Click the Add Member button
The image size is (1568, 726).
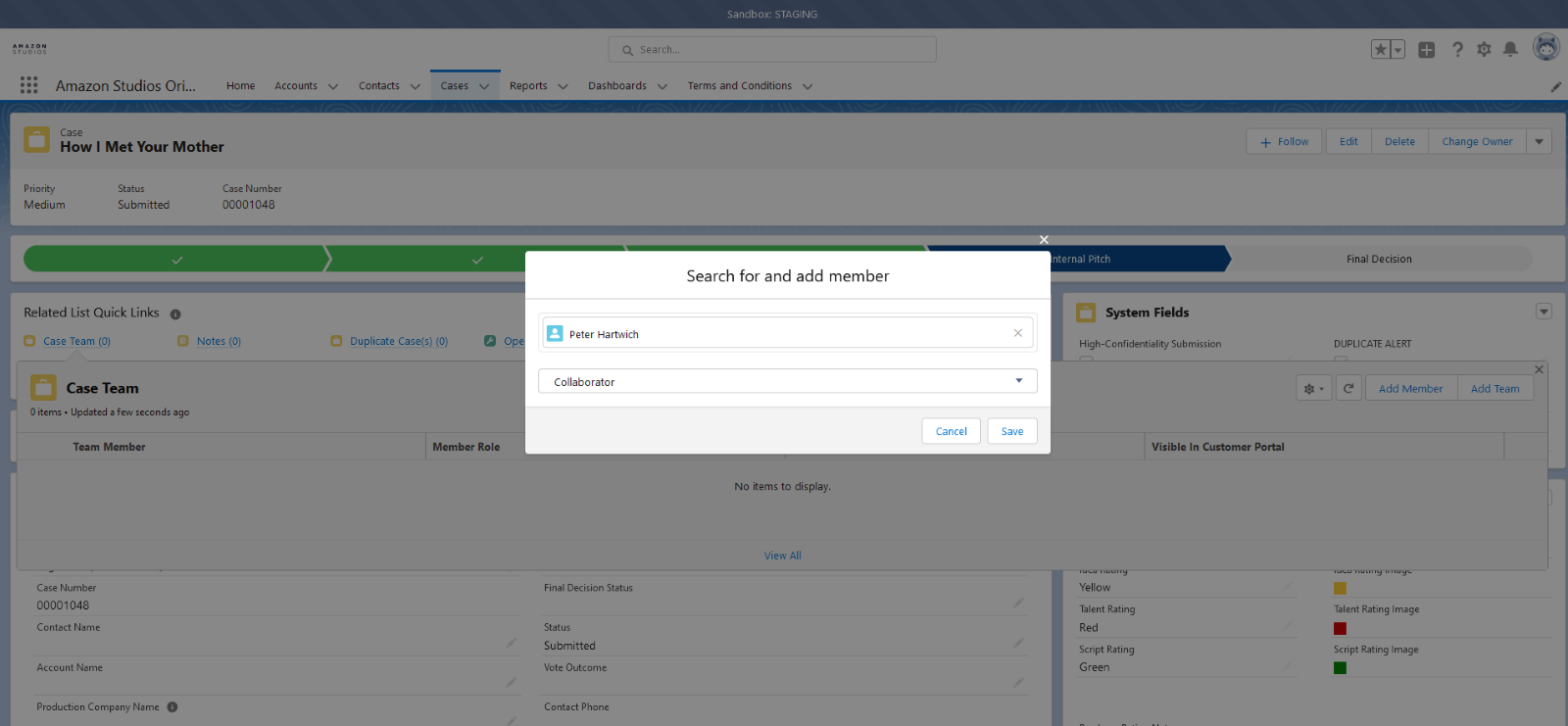click(x=1410, y=389)
